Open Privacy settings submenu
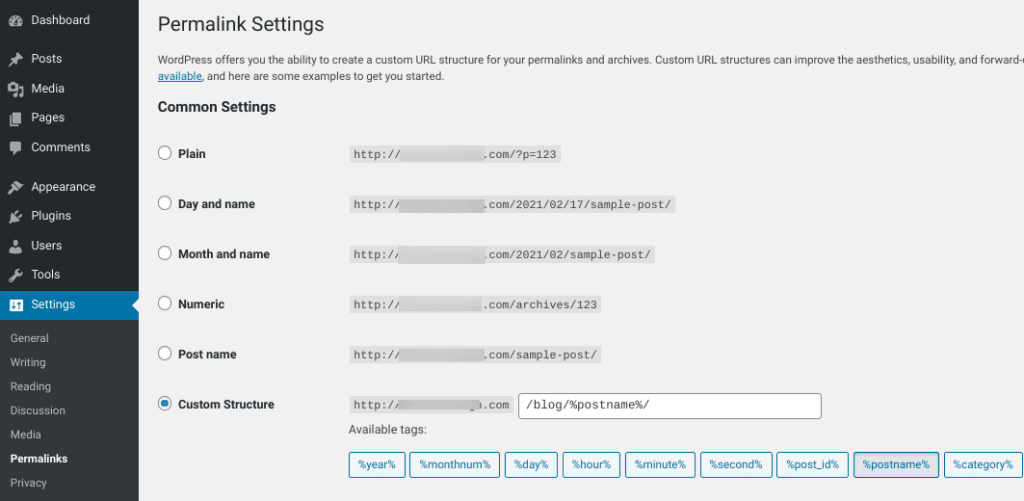 pyautogui.click(x=28, y=483)
